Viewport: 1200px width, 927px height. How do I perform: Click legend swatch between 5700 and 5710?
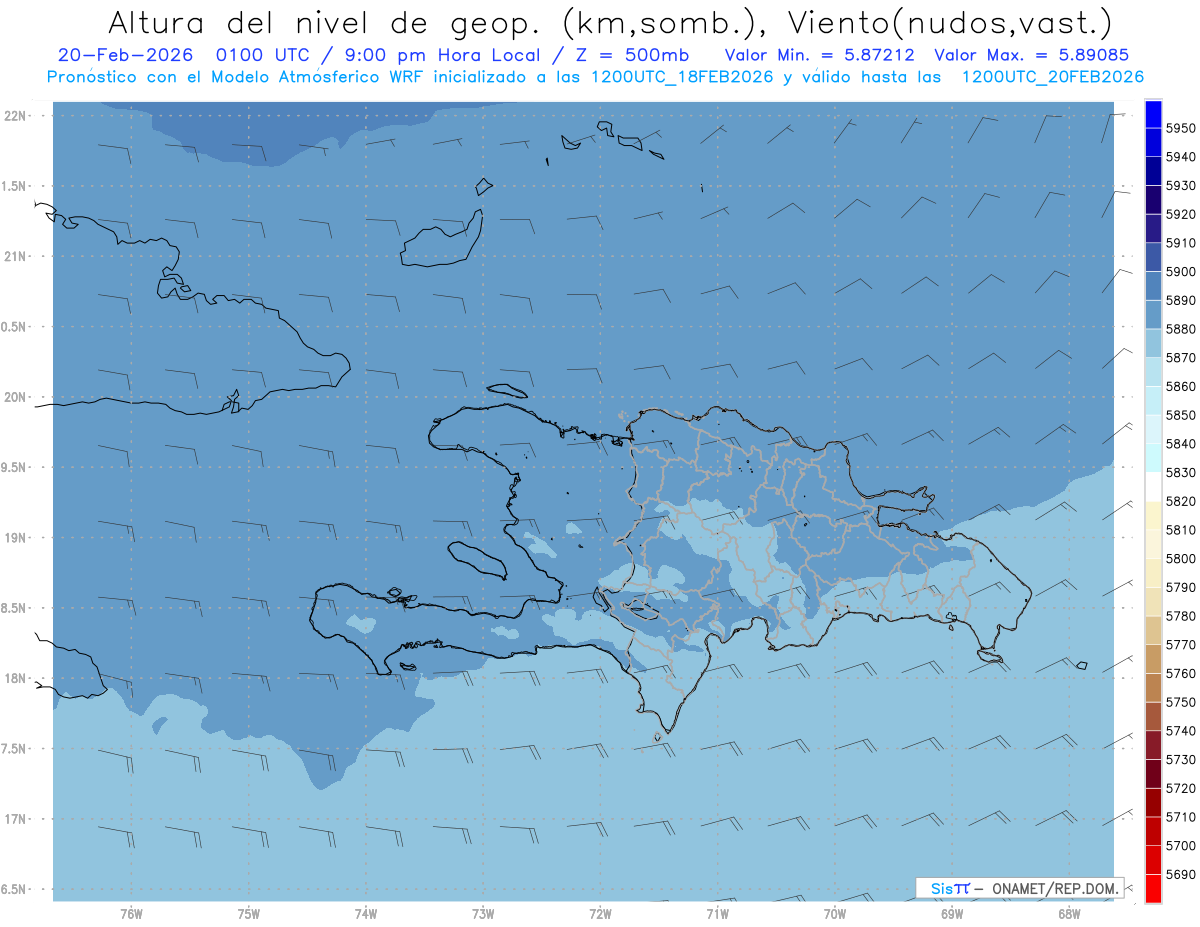click(x=1152, y=831)
